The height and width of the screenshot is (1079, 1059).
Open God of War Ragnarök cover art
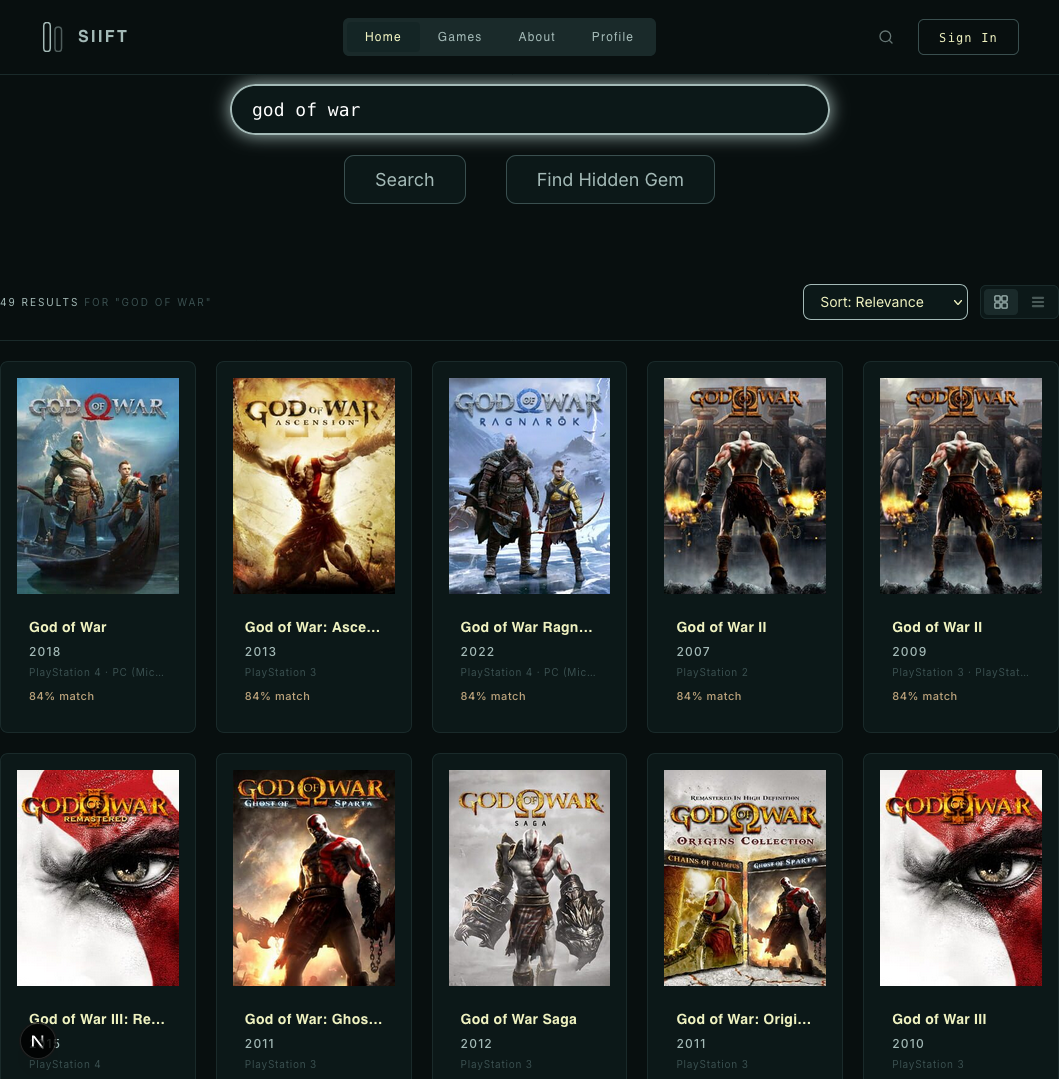tap(529, 486)
